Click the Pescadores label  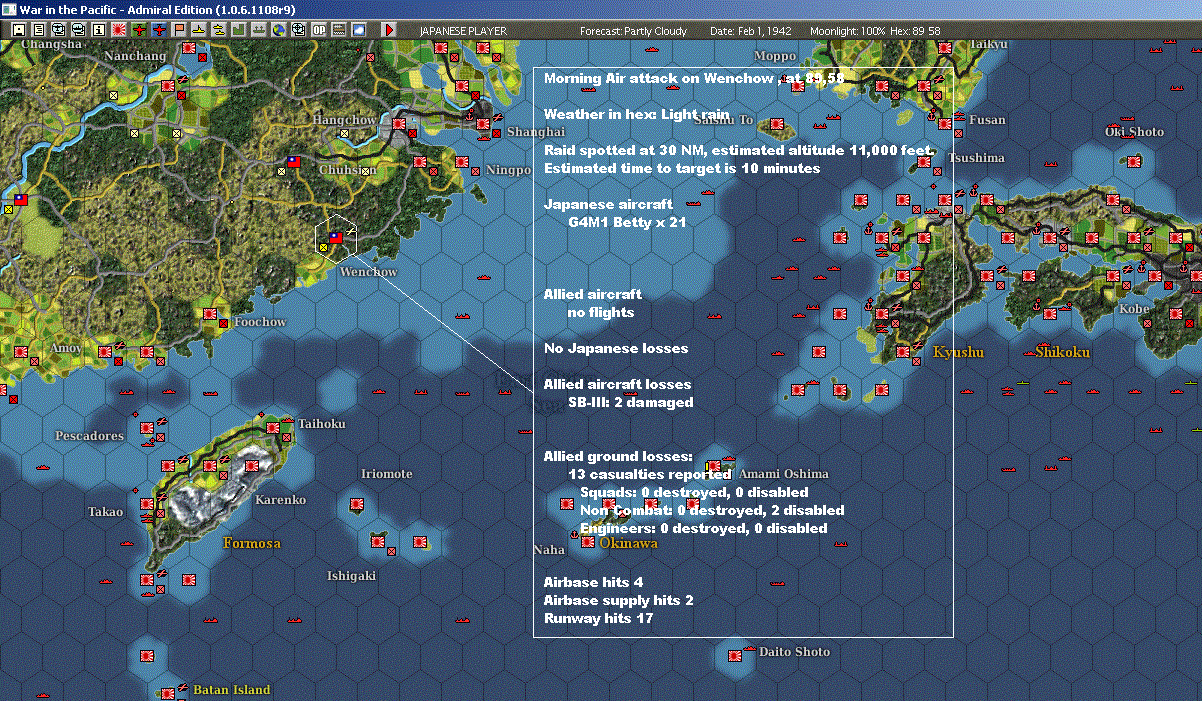[x=90, y=436]
